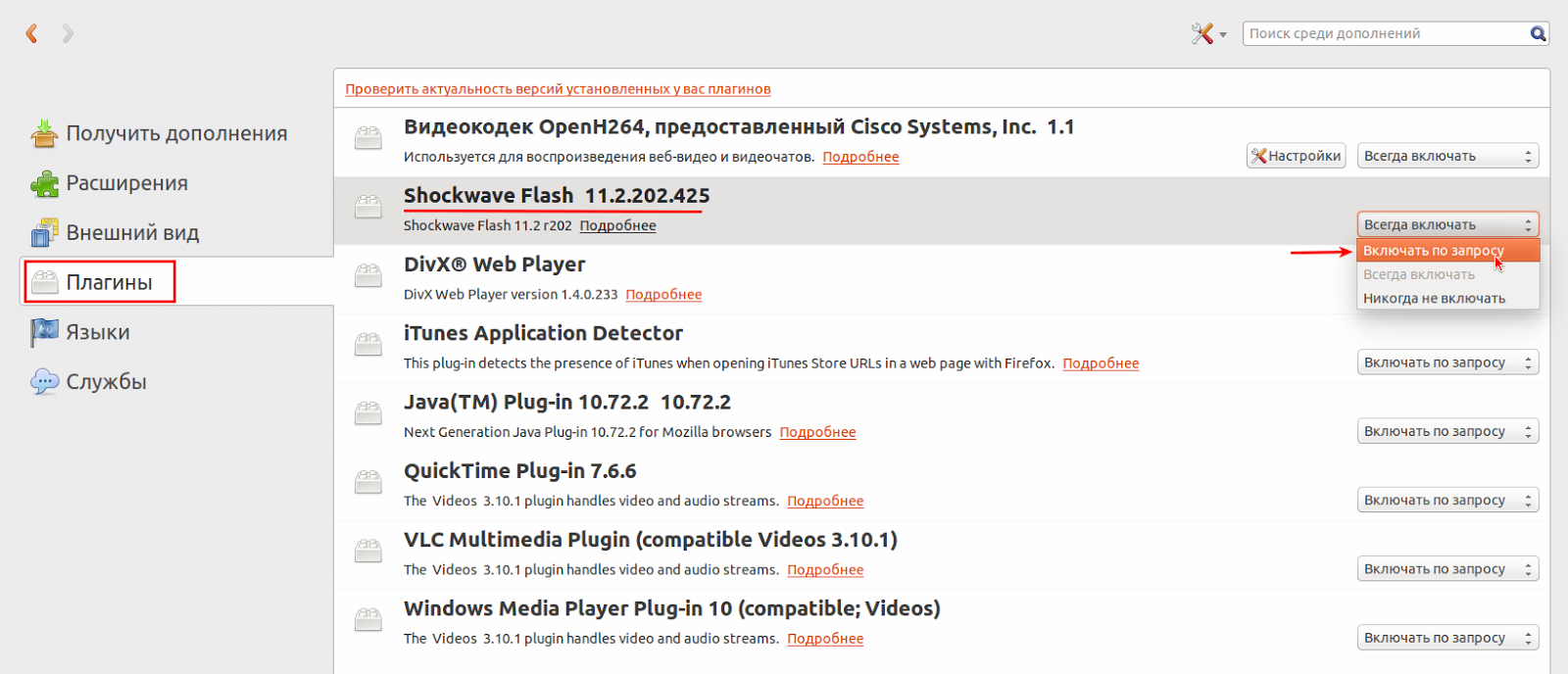Open the Службы section
1568x674 pixels.
[106, 382]
